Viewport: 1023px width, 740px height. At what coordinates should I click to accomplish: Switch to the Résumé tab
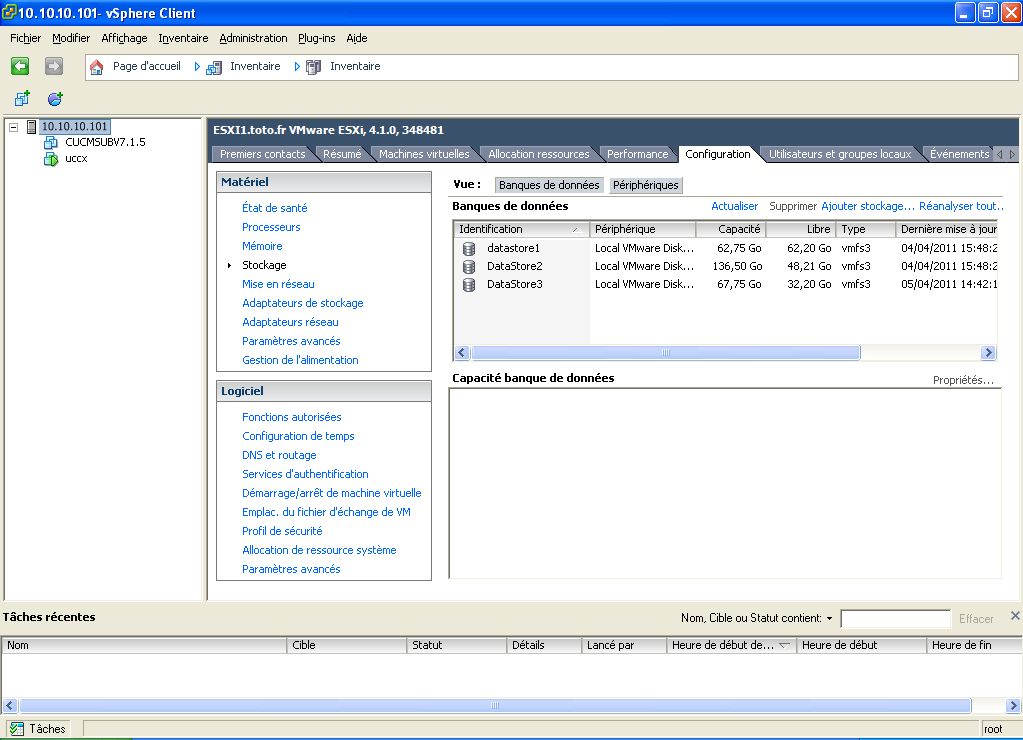click(342, 154)
